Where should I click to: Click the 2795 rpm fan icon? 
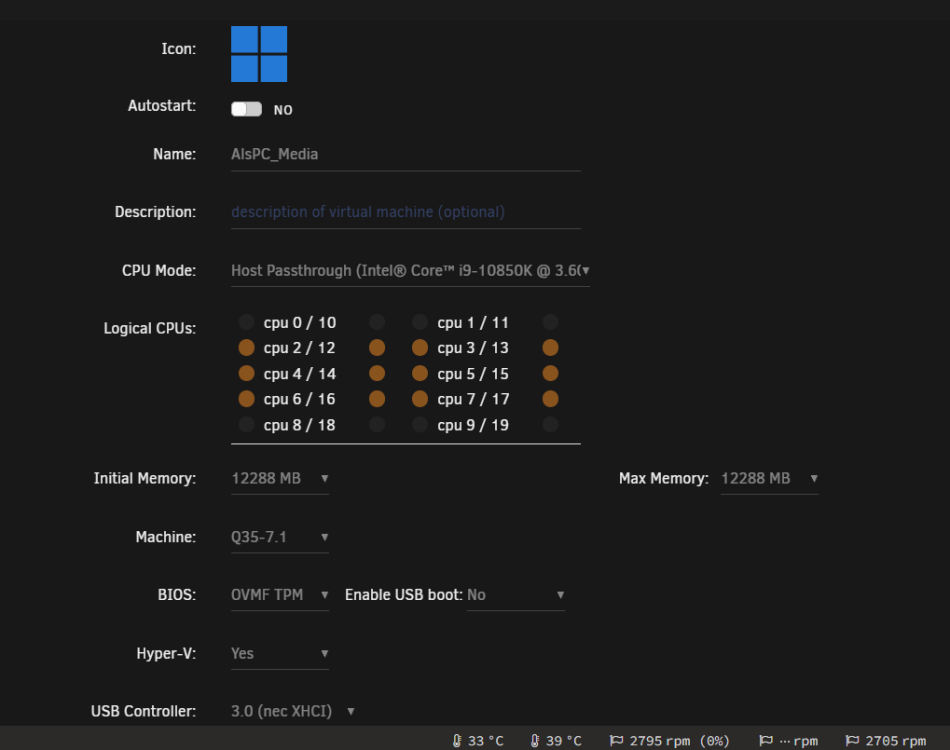(x=616, y=740)
